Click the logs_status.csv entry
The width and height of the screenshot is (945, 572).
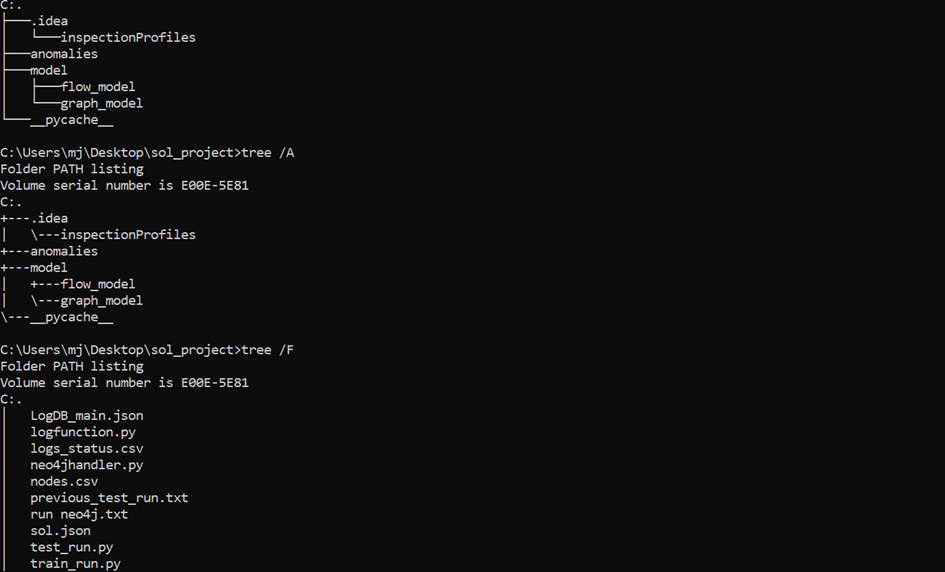[x=86, y=448]
